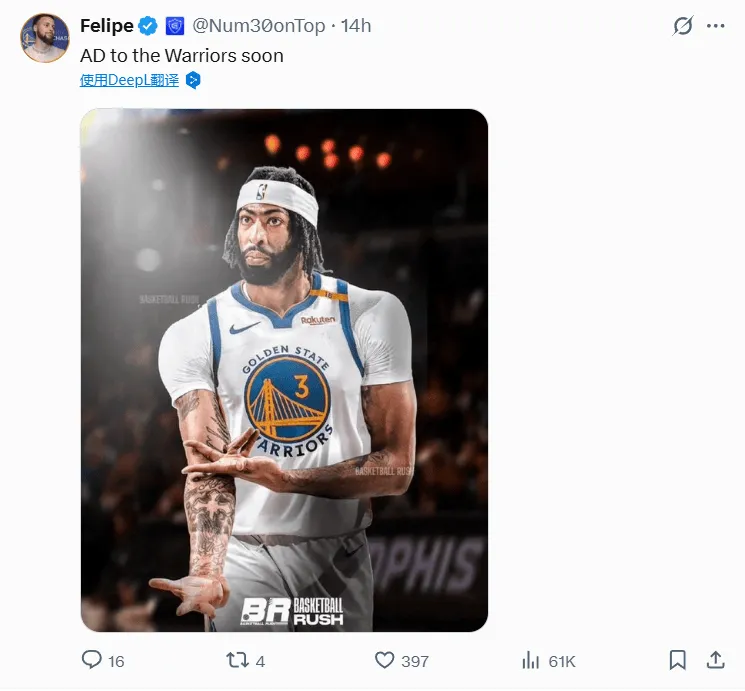Like the tweet with the heart icon
This screenshot has width=745, height=691.
tap(384, 660)
